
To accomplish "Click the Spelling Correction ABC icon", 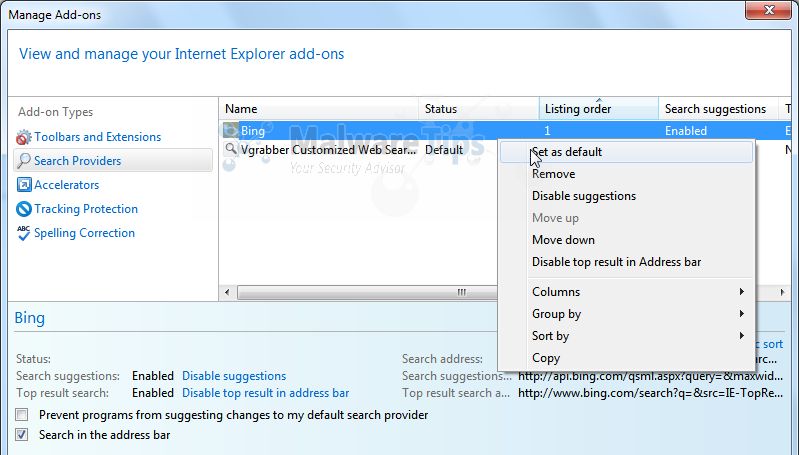I will [x=23, y=233].
